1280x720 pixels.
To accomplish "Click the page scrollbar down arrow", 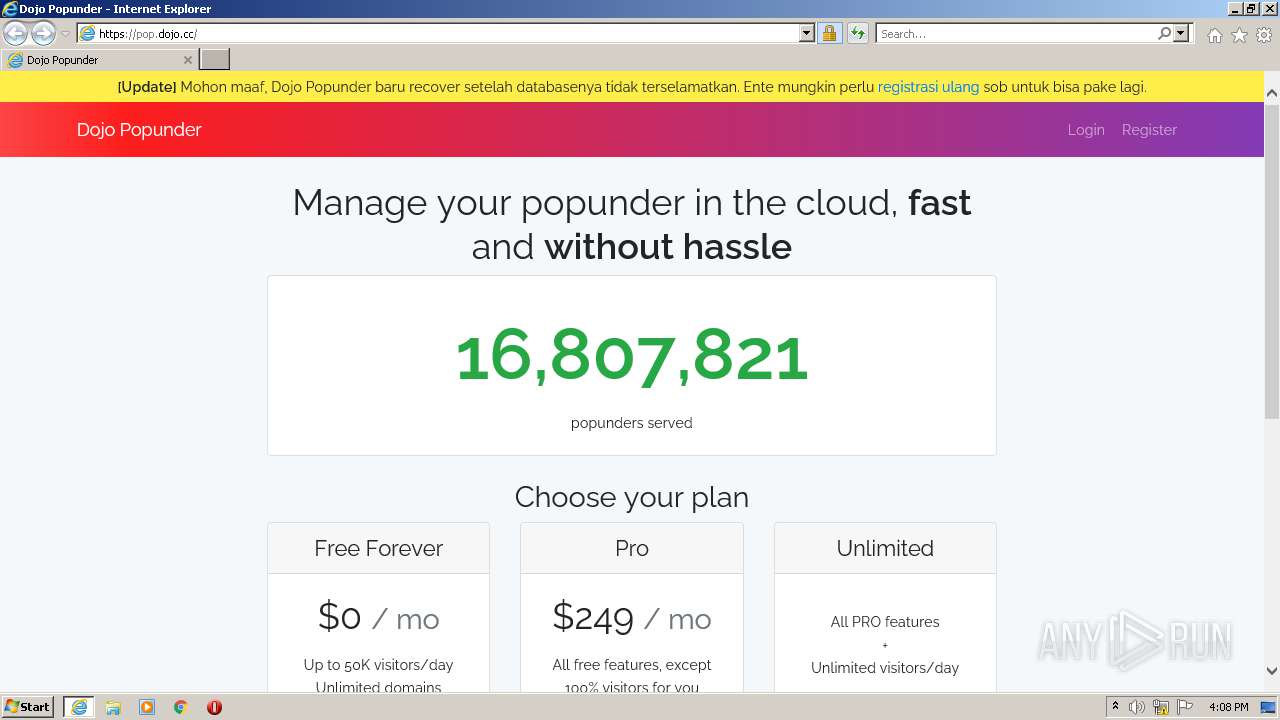I will tap(1272, 671).
